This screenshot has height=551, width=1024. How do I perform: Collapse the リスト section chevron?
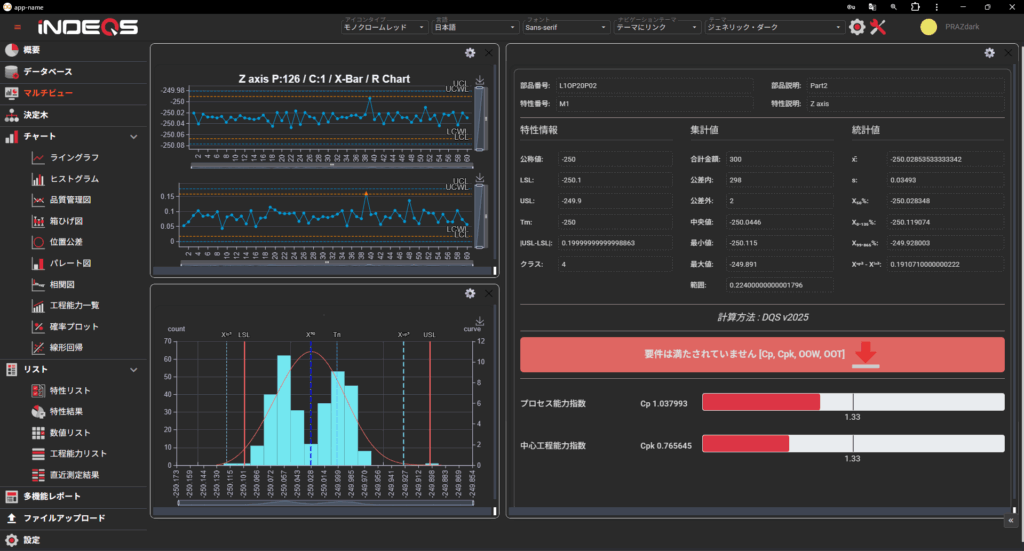(134, 370)
